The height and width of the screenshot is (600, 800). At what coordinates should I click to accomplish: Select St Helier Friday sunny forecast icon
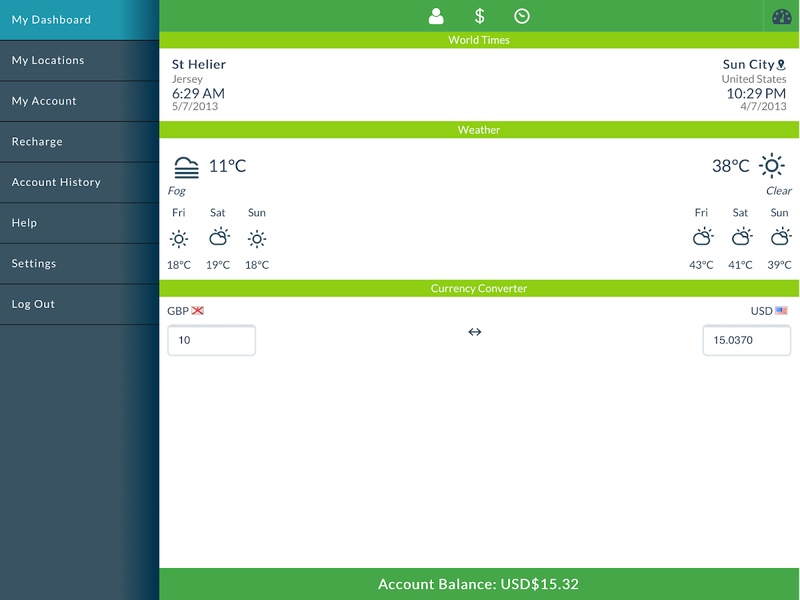(x=179, y=239)
